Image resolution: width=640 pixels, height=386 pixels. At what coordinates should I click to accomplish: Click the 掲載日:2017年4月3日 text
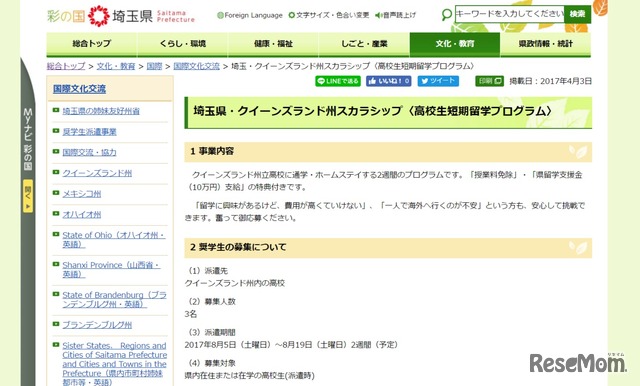(550, 81)
